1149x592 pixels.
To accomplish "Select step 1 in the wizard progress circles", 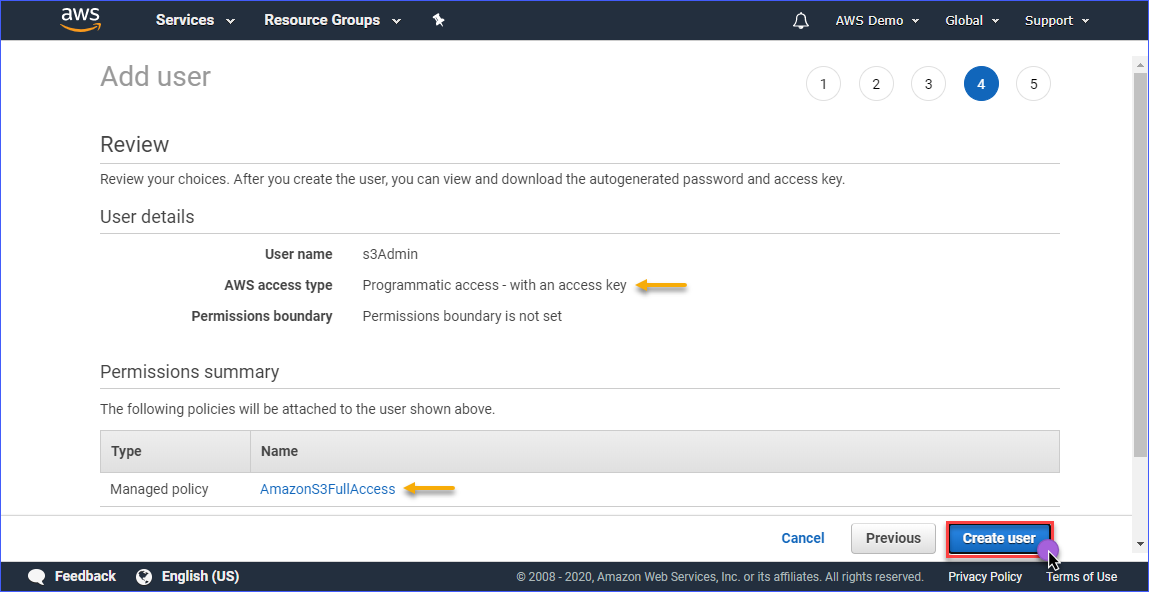I will (823, 83).
